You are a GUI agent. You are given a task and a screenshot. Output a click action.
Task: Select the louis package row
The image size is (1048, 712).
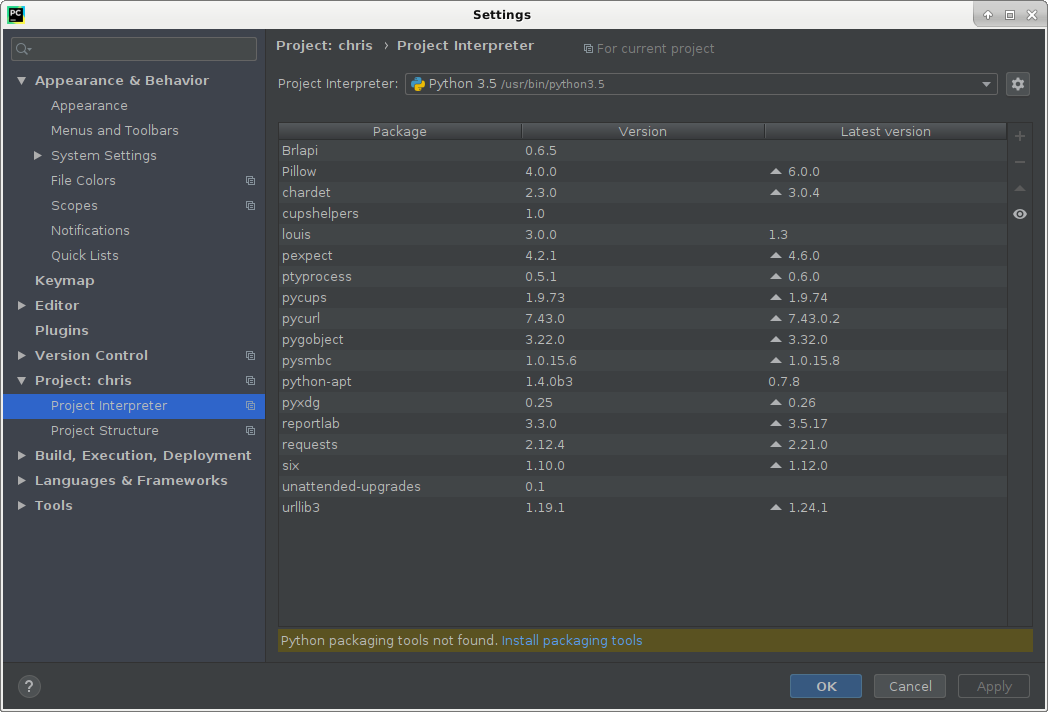coord(642,235)
